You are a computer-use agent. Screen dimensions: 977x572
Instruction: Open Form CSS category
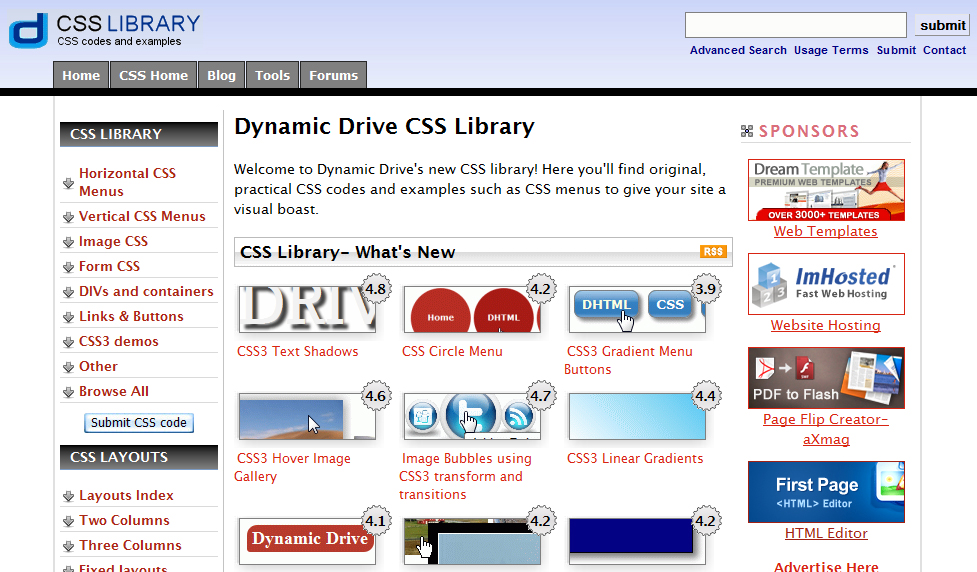[x=109, y=266]
